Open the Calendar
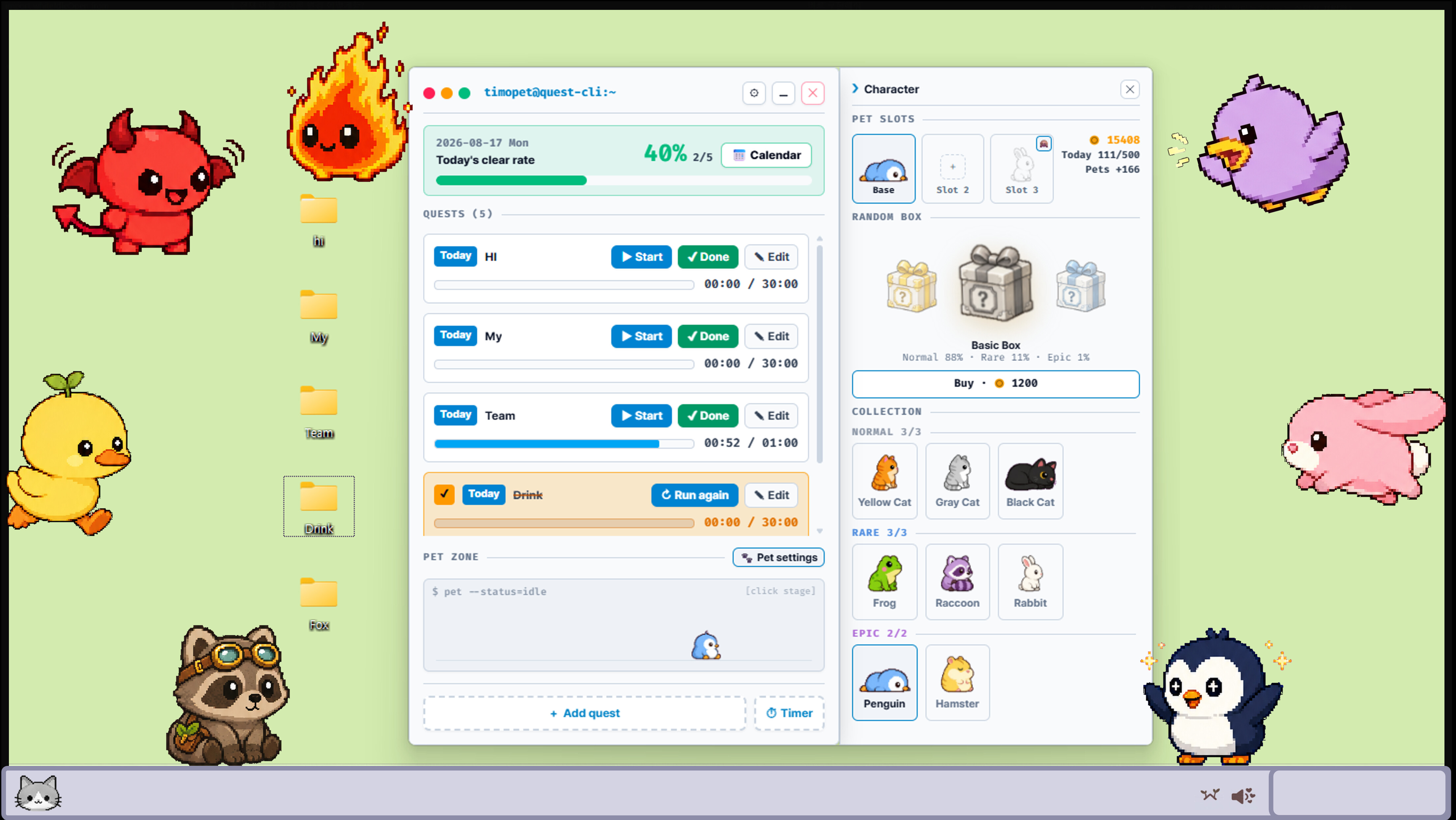Viewport: 1456px width, 820px height. [x=767, y=155]
